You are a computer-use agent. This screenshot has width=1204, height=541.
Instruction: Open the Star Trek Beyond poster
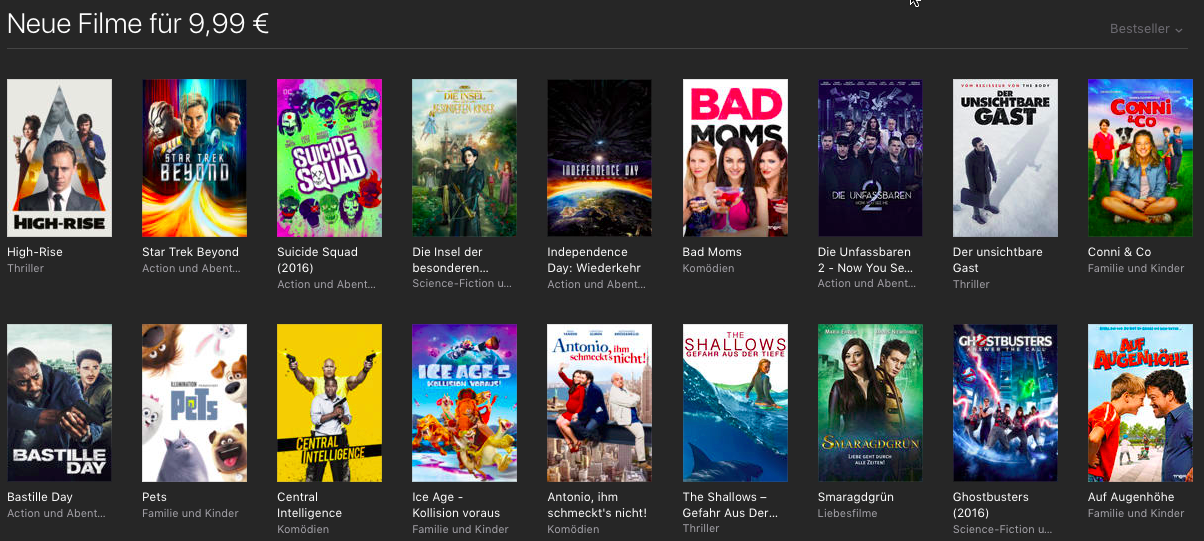click(x=194, y=158)
